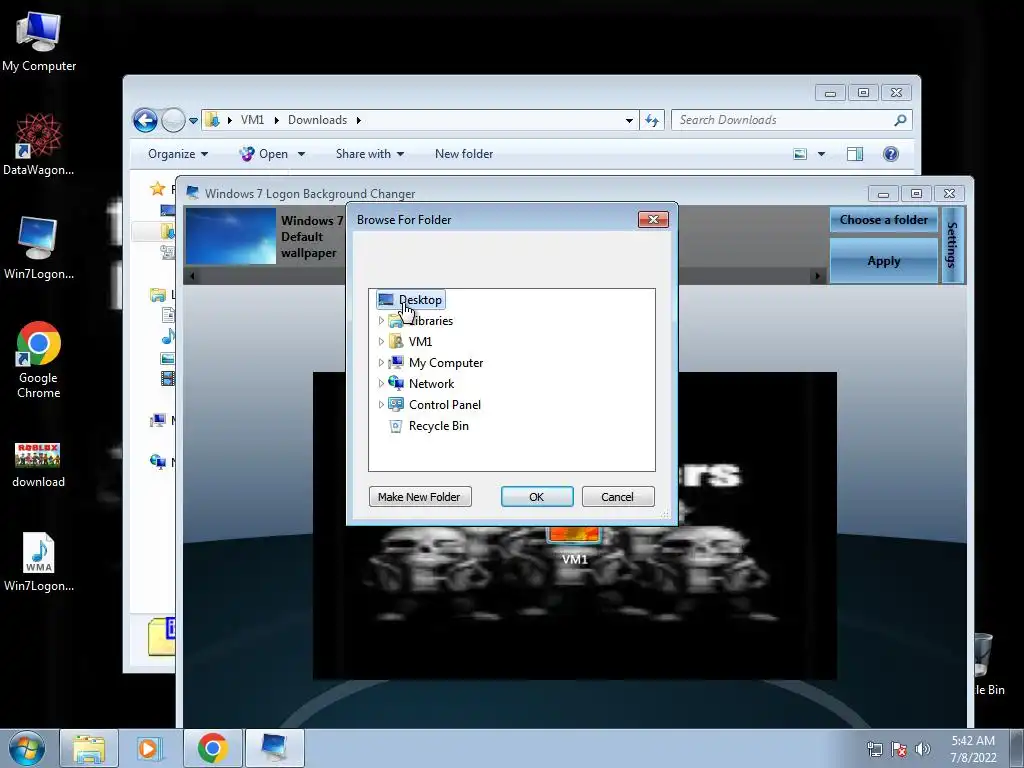The width and height of the screenshot is (1024, 768).
Task: Click the network tray icon
Action: [874, 749]
